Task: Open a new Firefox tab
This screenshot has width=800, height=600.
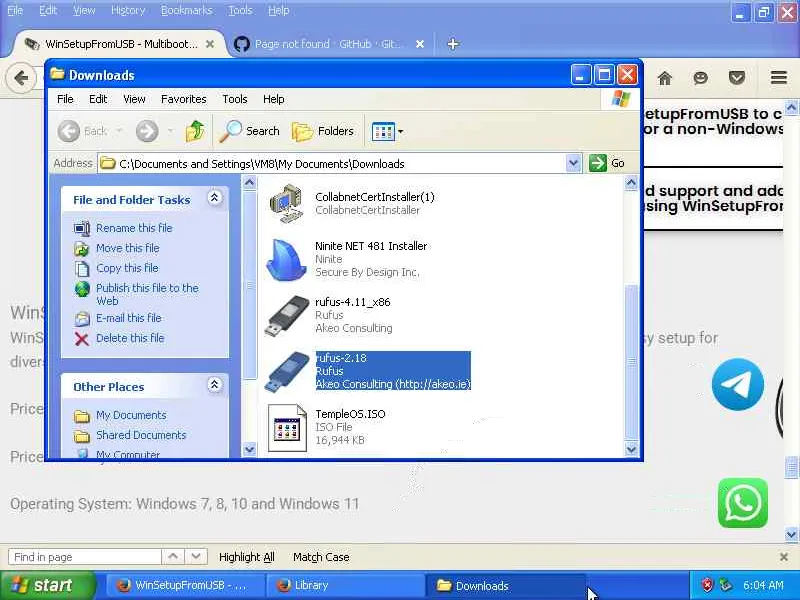Action: point(453,44)
